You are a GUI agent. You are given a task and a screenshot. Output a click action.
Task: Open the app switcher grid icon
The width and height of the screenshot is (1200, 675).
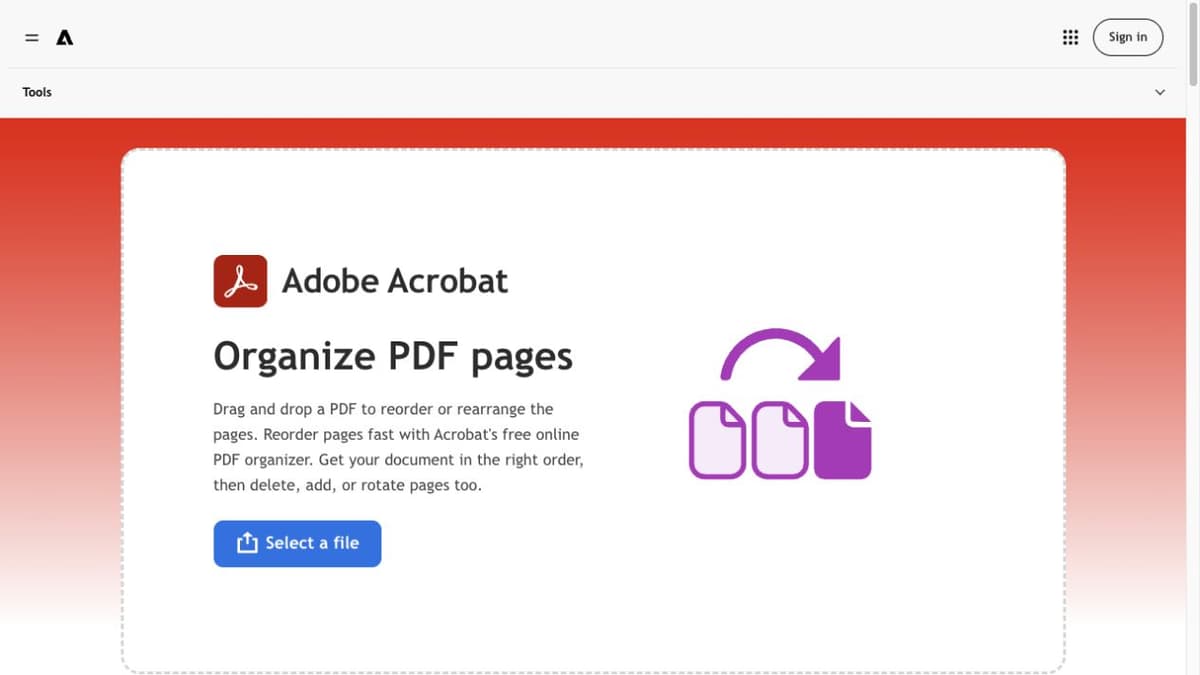(x=1070, y=37)
